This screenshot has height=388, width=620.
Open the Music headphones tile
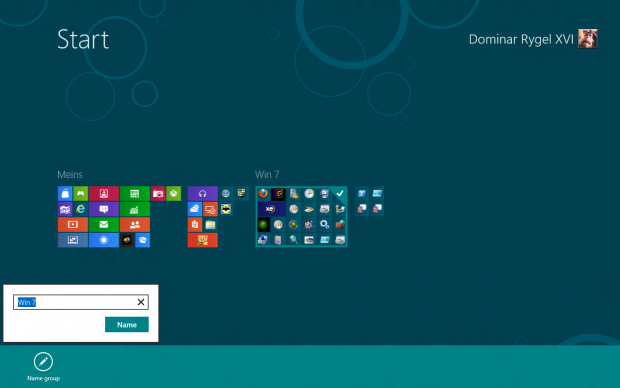coord(202,193)
